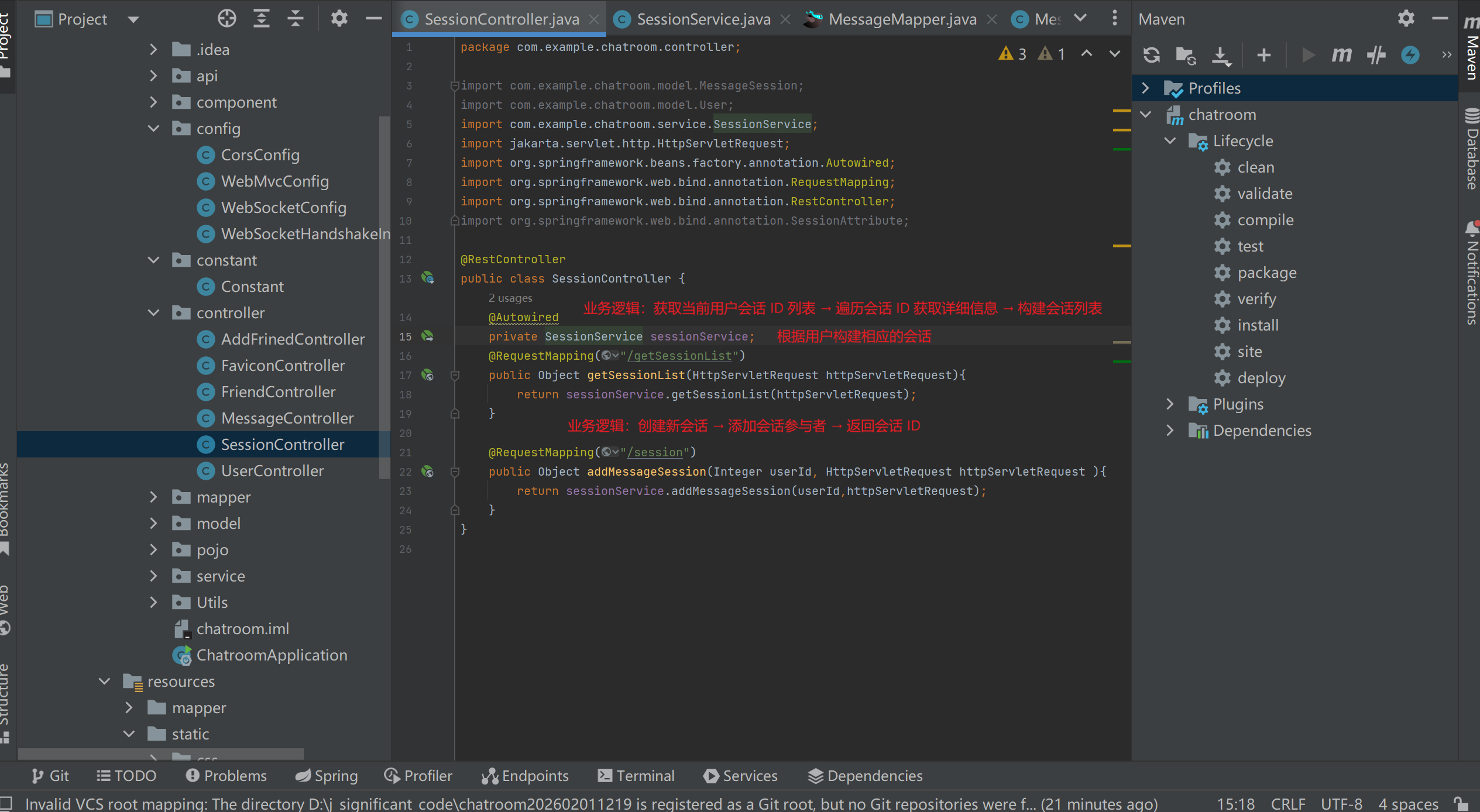The width and height of the screenshot is (1480, 812).
Task: Toggle Maven Offline Mode icon
Action: click(x=1376, y=55)
